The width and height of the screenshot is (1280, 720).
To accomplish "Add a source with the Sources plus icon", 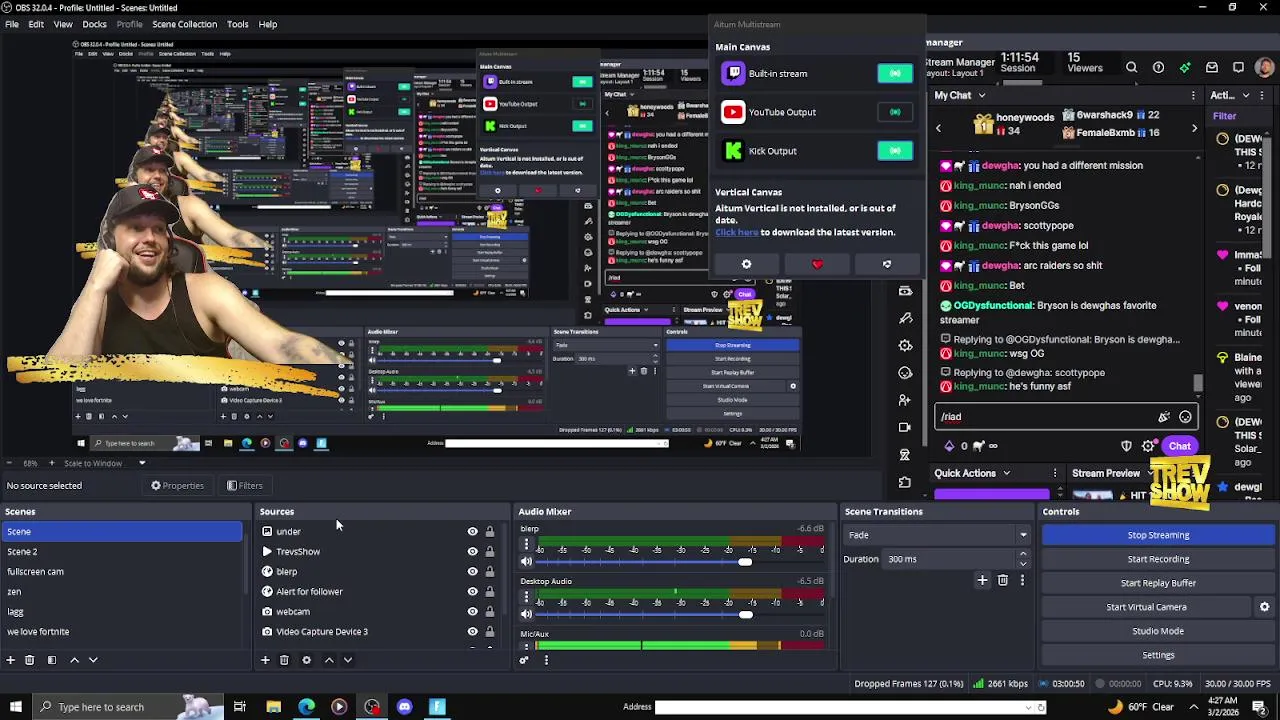I will [265, 660].
